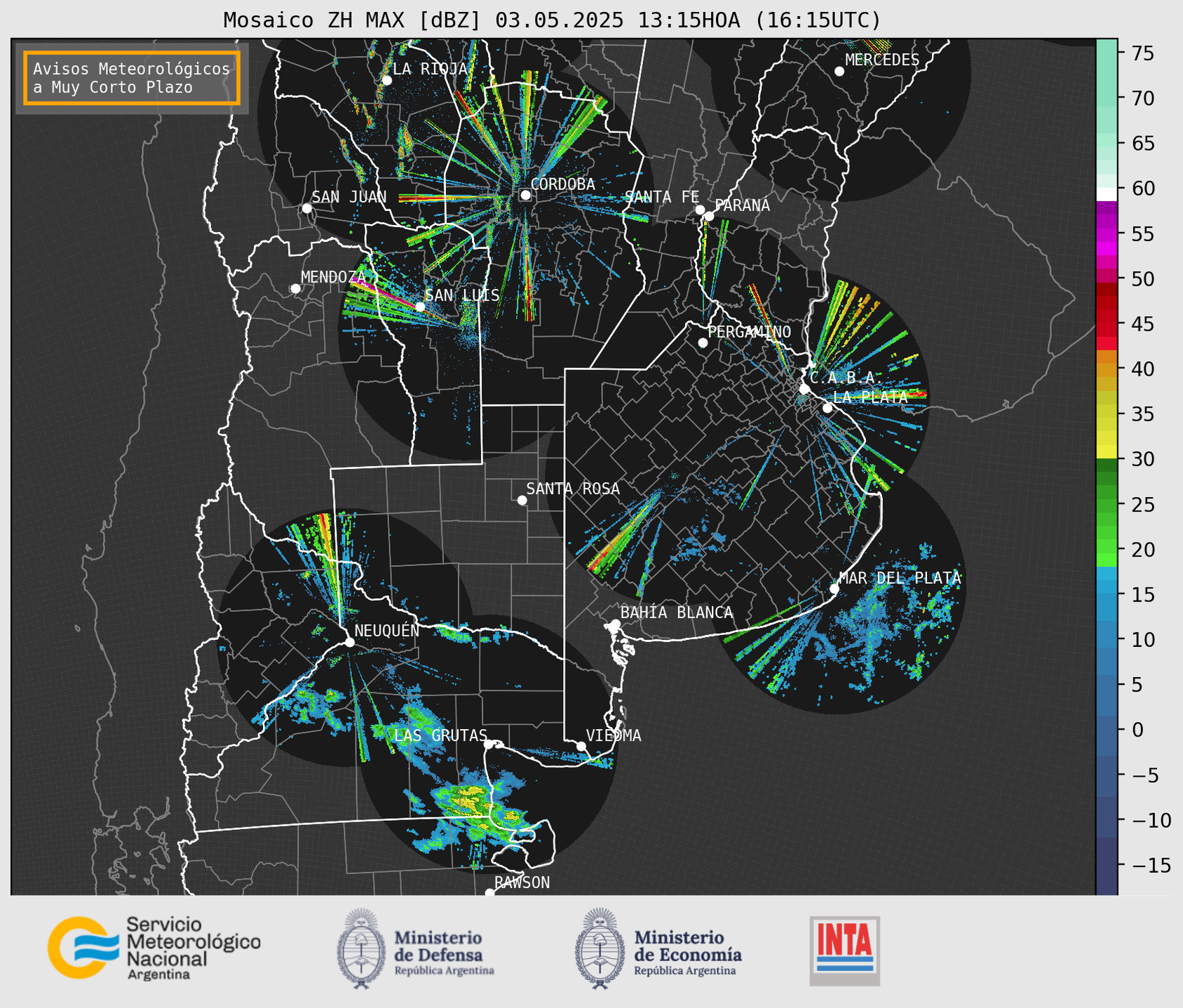Click the LA RIOJA city marker dot

coord(387,81)
